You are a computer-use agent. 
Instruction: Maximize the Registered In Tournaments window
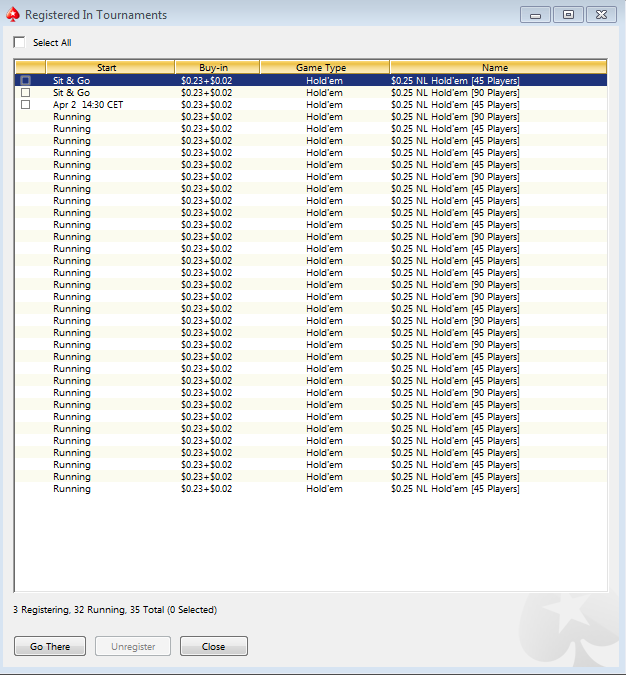pyautogui.click(x=568, y=15)
